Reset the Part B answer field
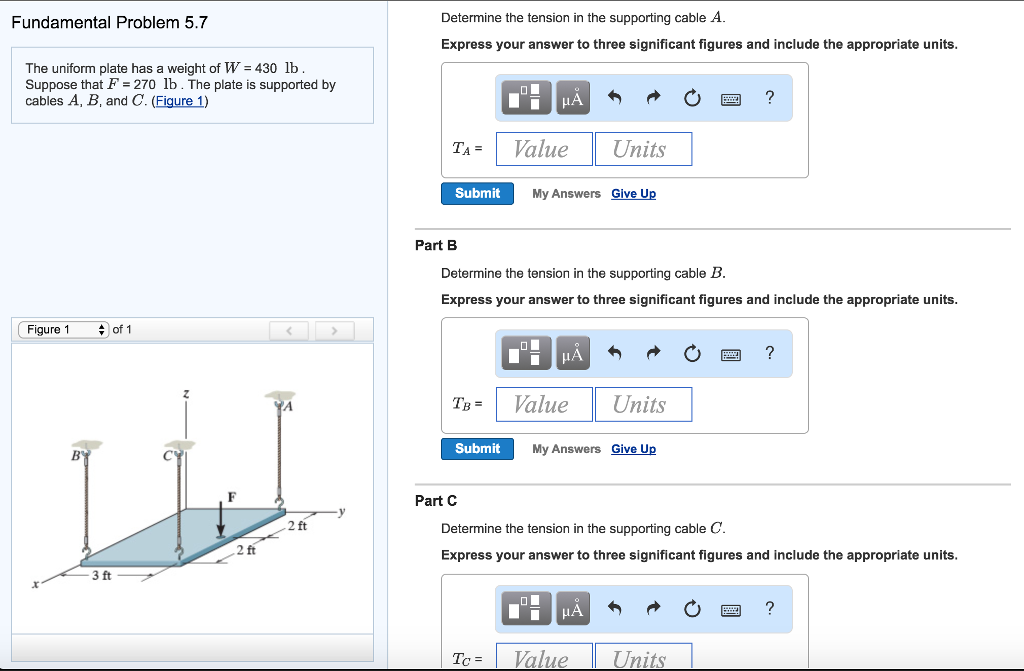 click(691, 353)
